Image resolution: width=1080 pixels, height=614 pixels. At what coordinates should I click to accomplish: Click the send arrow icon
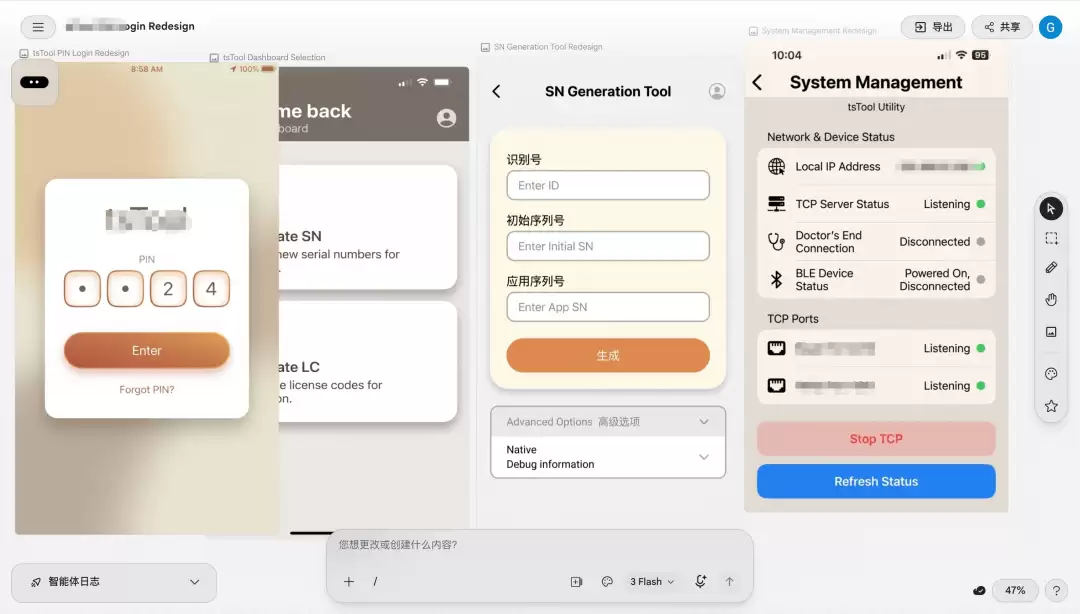[x=729, y=582]
